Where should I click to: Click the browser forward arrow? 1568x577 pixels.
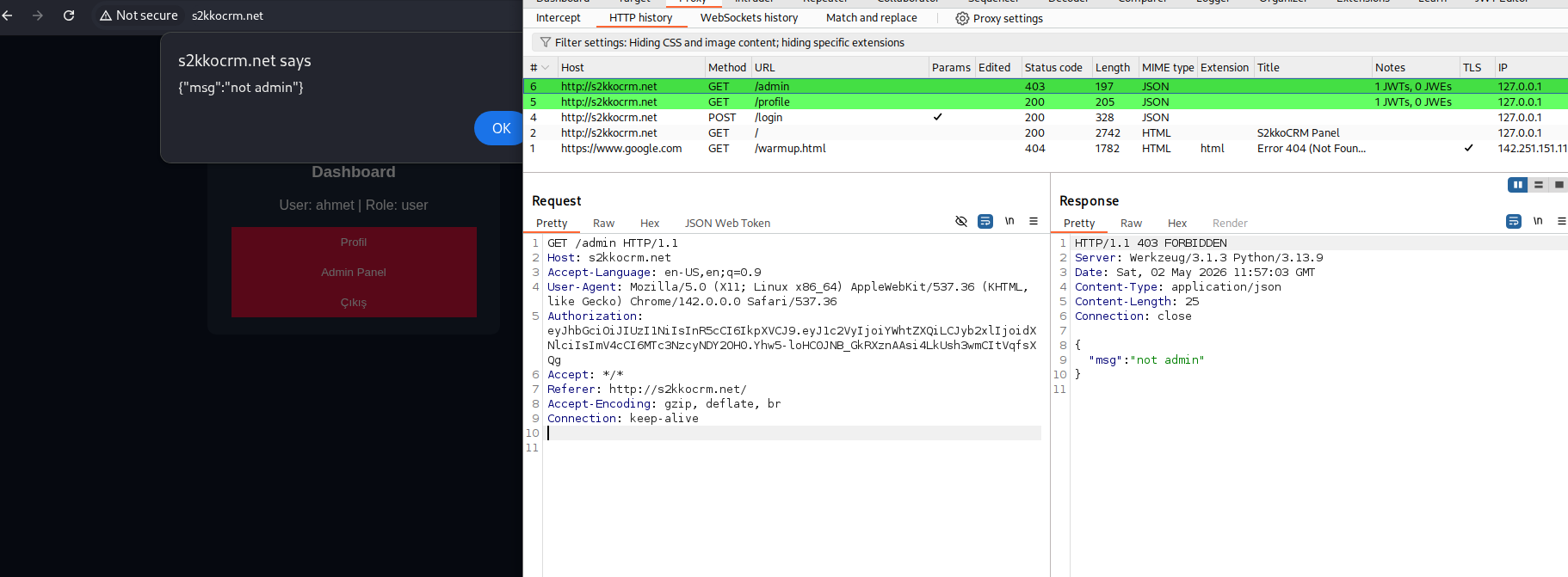(x=38, y=15)
